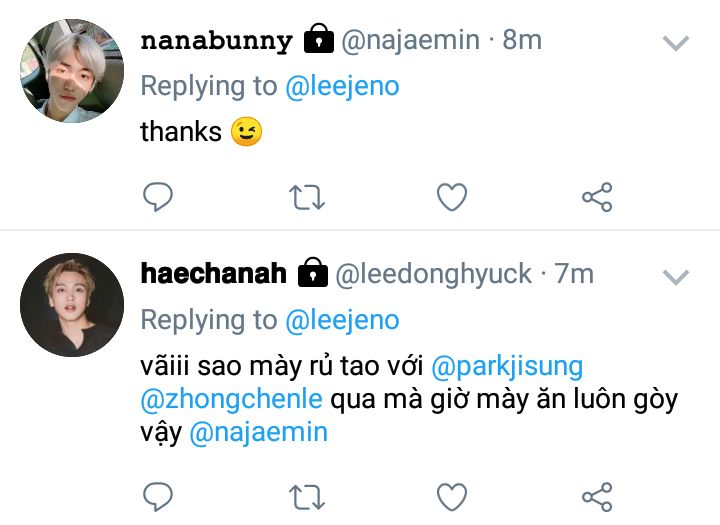
Task: Click the @leedonghyuck handle
Action: pyautogui.click(x=433, y=275)
